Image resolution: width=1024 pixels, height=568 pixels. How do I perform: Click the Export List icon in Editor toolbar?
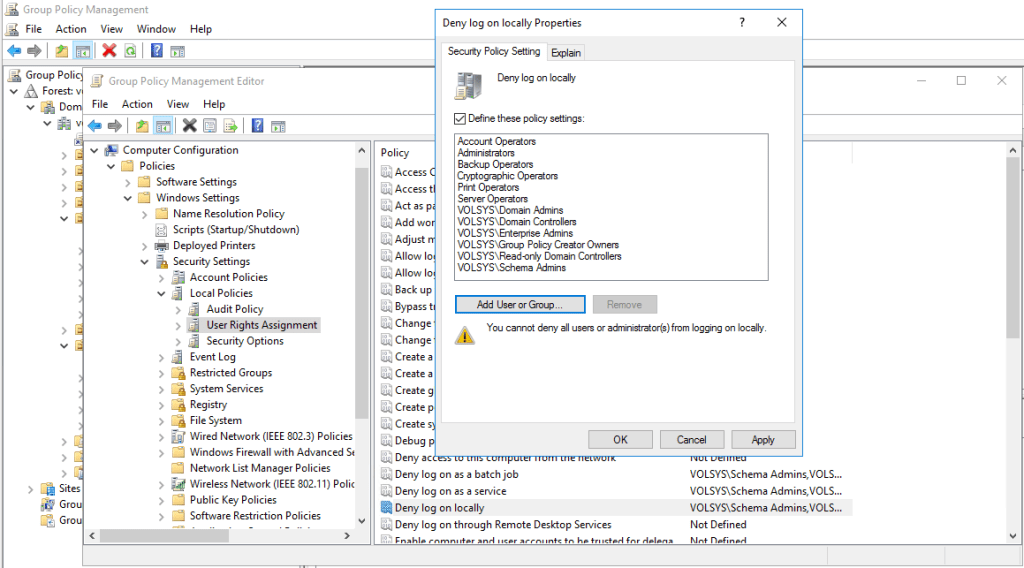click(x=230, y=125)
